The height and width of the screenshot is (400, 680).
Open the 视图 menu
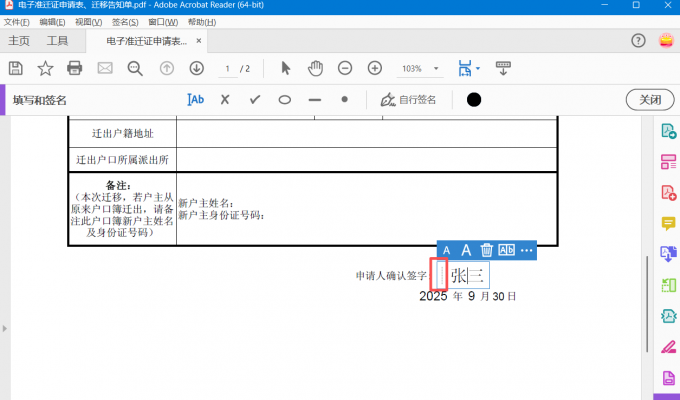click(88, 22)
